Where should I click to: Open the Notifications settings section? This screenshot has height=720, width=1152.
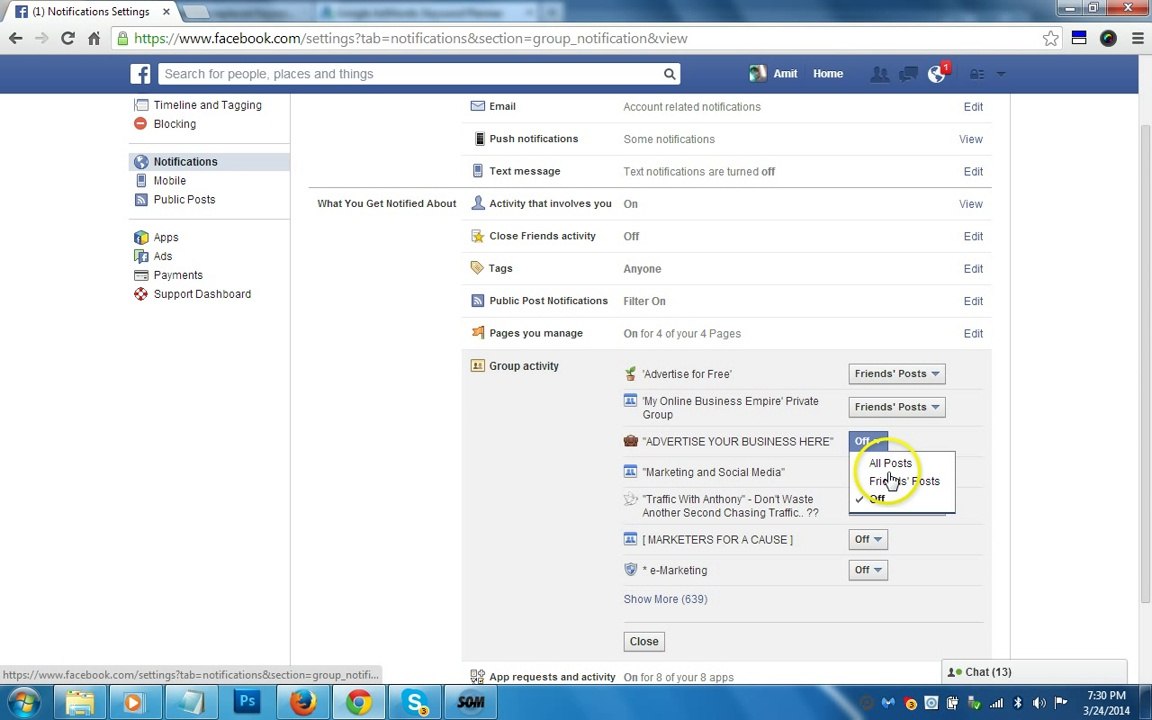coord(209,162)
